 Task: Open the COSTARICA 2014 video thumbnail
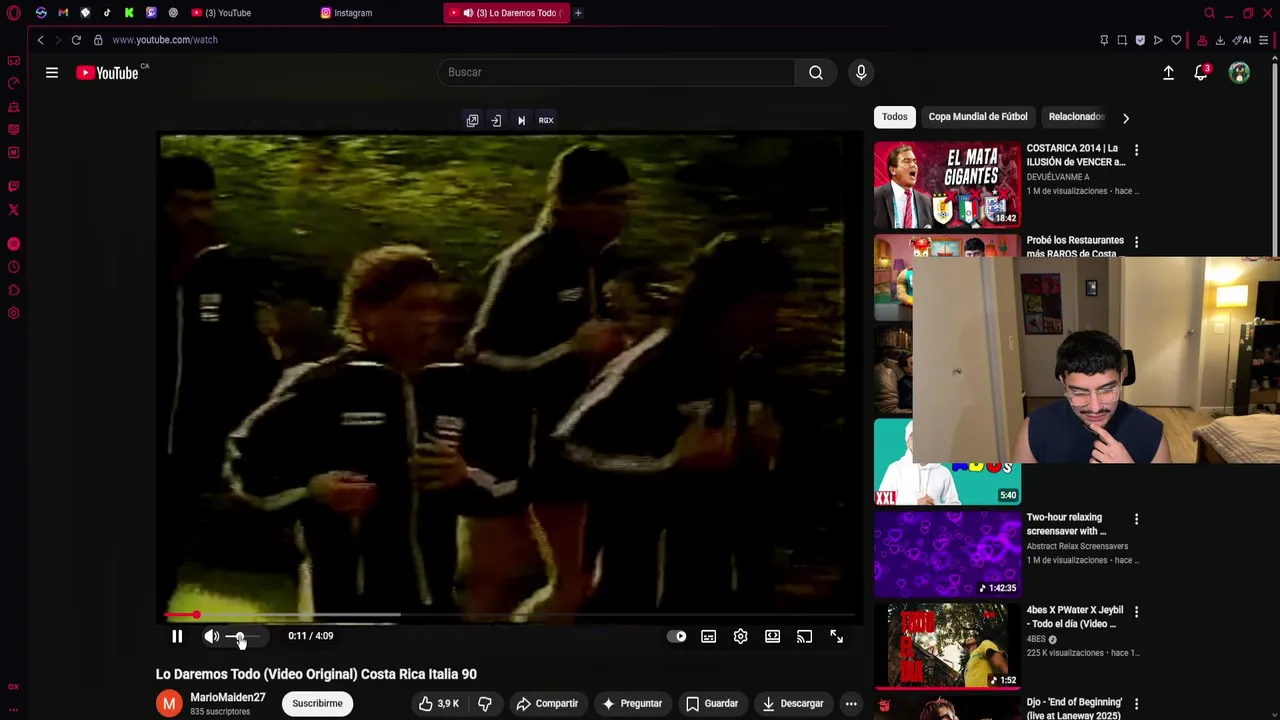pyautogui.click(x=947, y=184)
